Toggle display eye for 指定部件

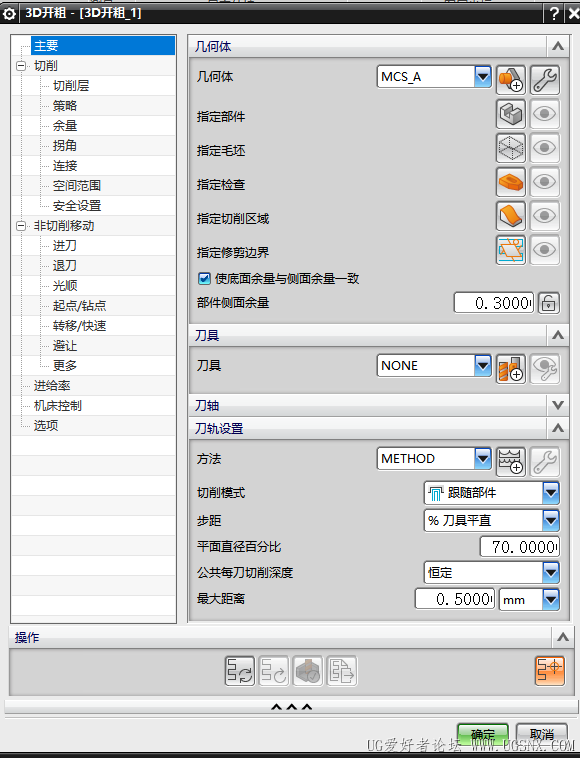click(545, 114)
